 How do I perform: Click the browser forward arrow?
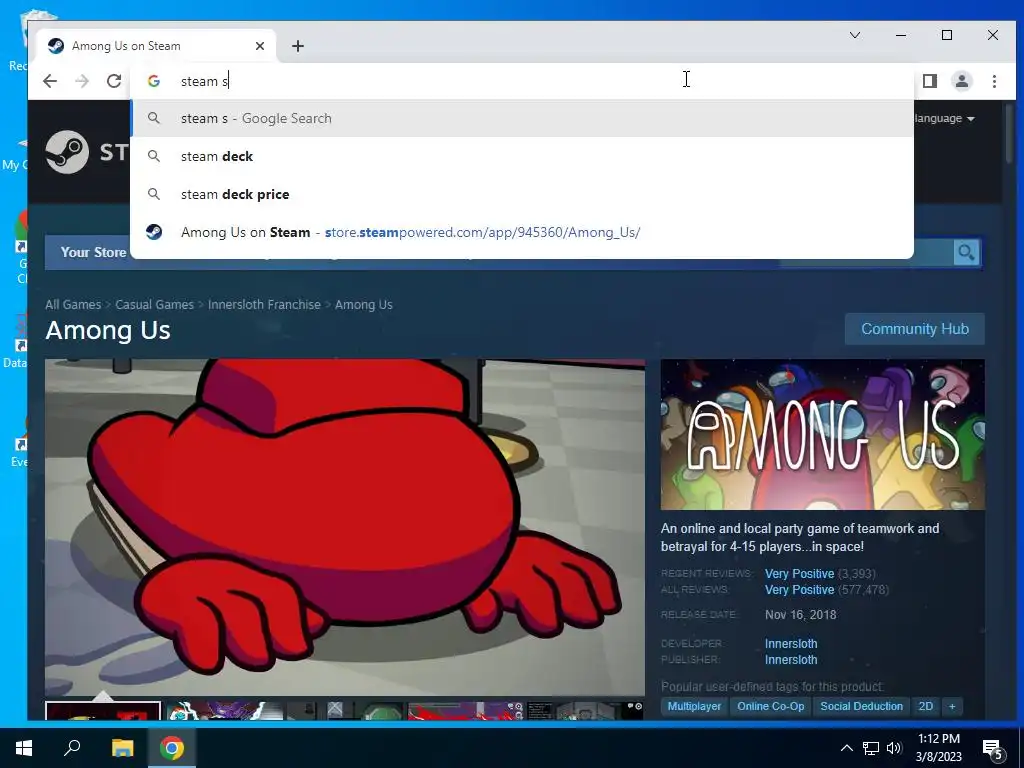coord(82,81)
